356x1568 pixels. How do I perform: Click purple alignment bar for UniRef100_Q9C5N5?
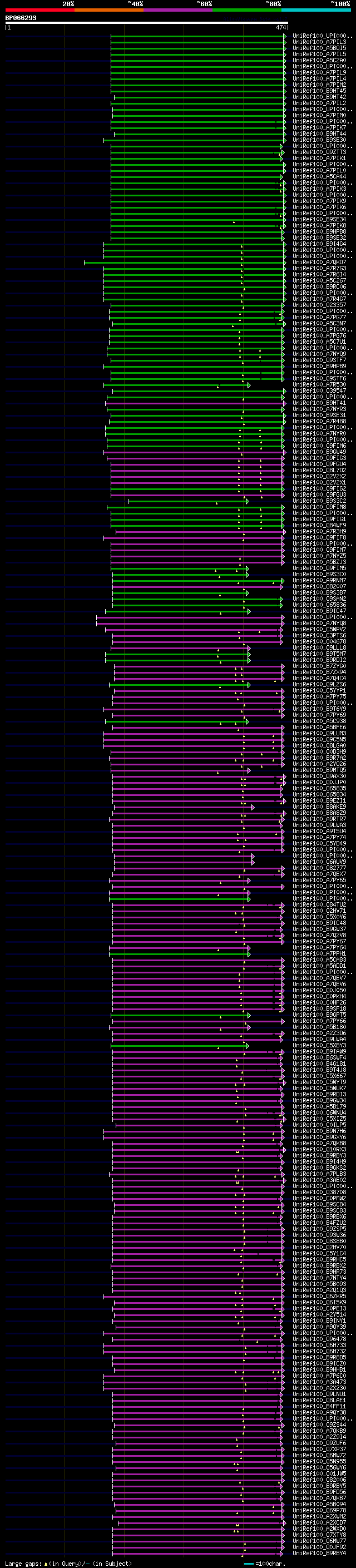pyautogui.click(x=194, y=740)
